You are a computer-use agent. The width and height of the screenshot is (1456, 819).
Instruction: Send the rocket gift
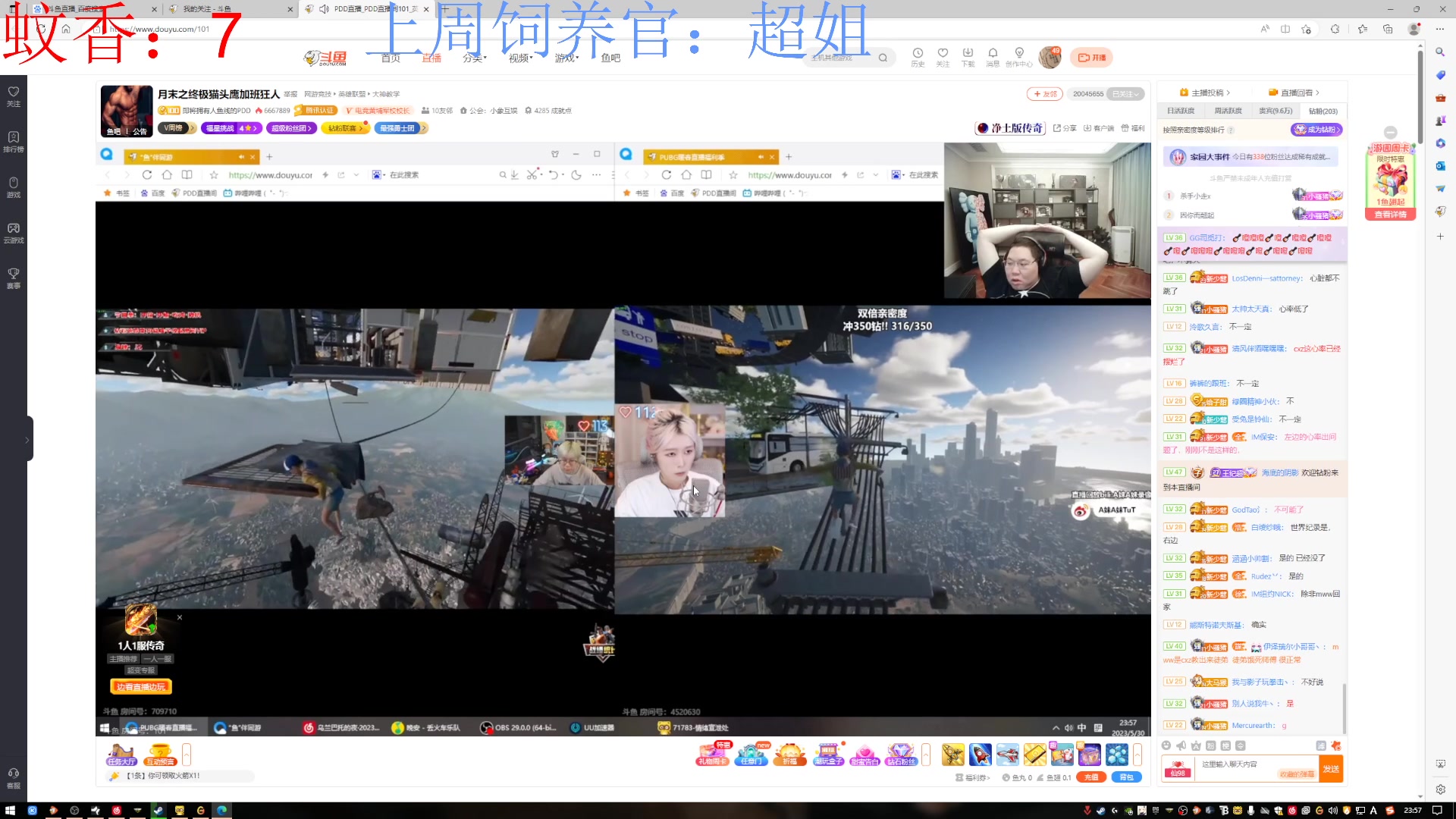(x=981, y=755)
